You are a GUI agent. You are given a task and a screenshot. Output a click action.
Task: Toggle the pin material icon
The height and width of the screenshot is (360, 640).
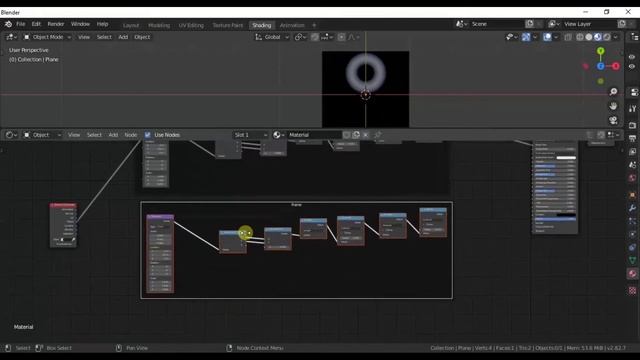[378, 135]
